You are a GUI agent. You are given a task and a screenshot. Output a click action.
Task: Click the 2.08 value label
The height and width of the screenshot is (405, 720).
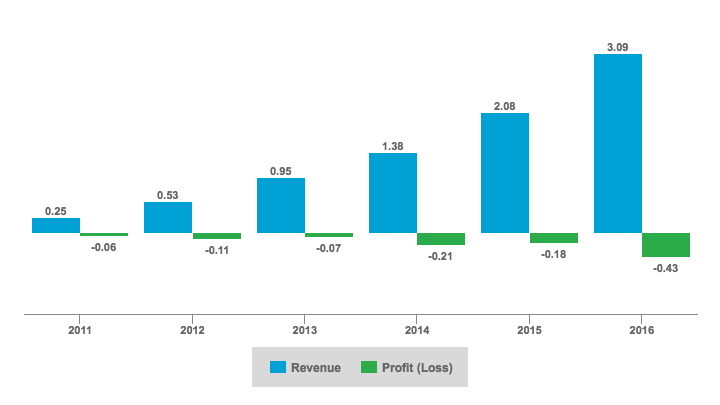pyautogui.click(x=505, y=103)
